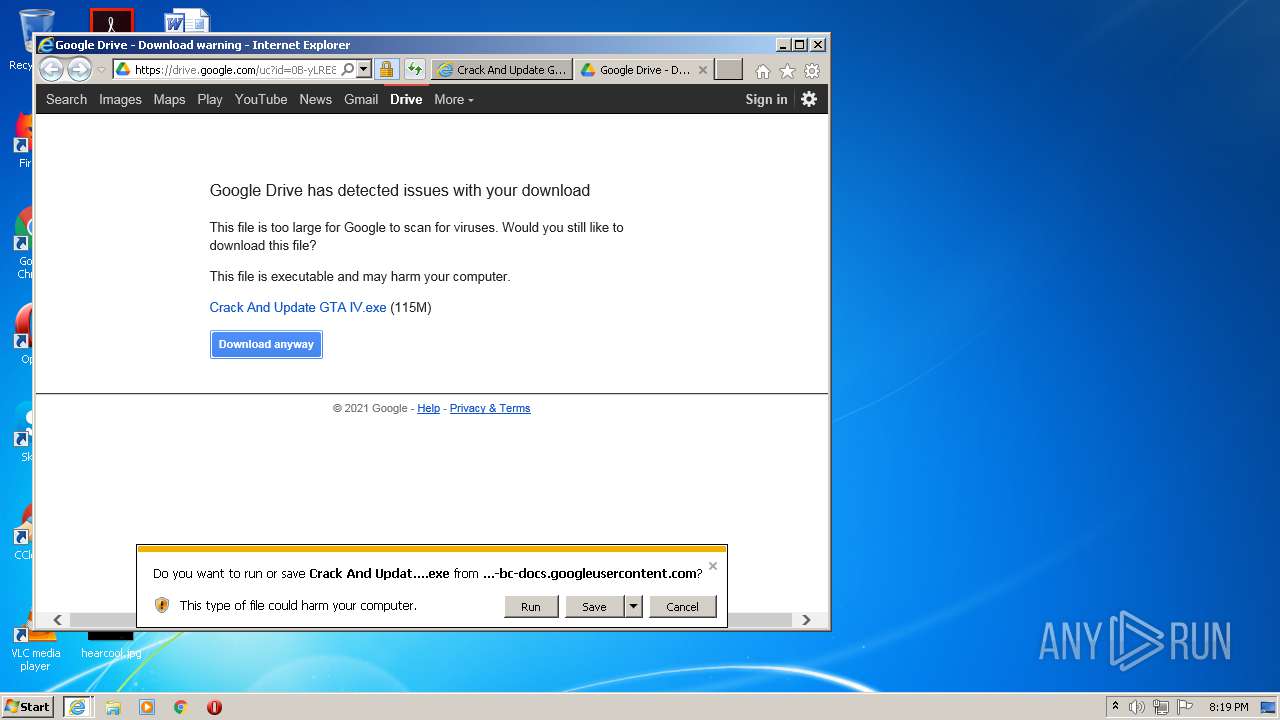Go back with the browser Back arrow

click(51, 70)
